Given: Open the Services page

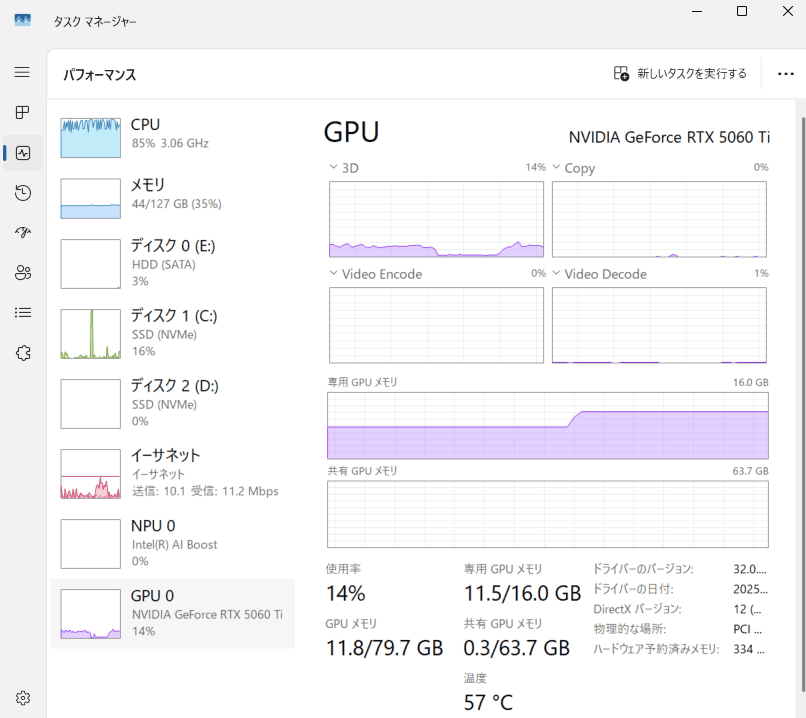Looking at the screenshot, I should [22, 352].
